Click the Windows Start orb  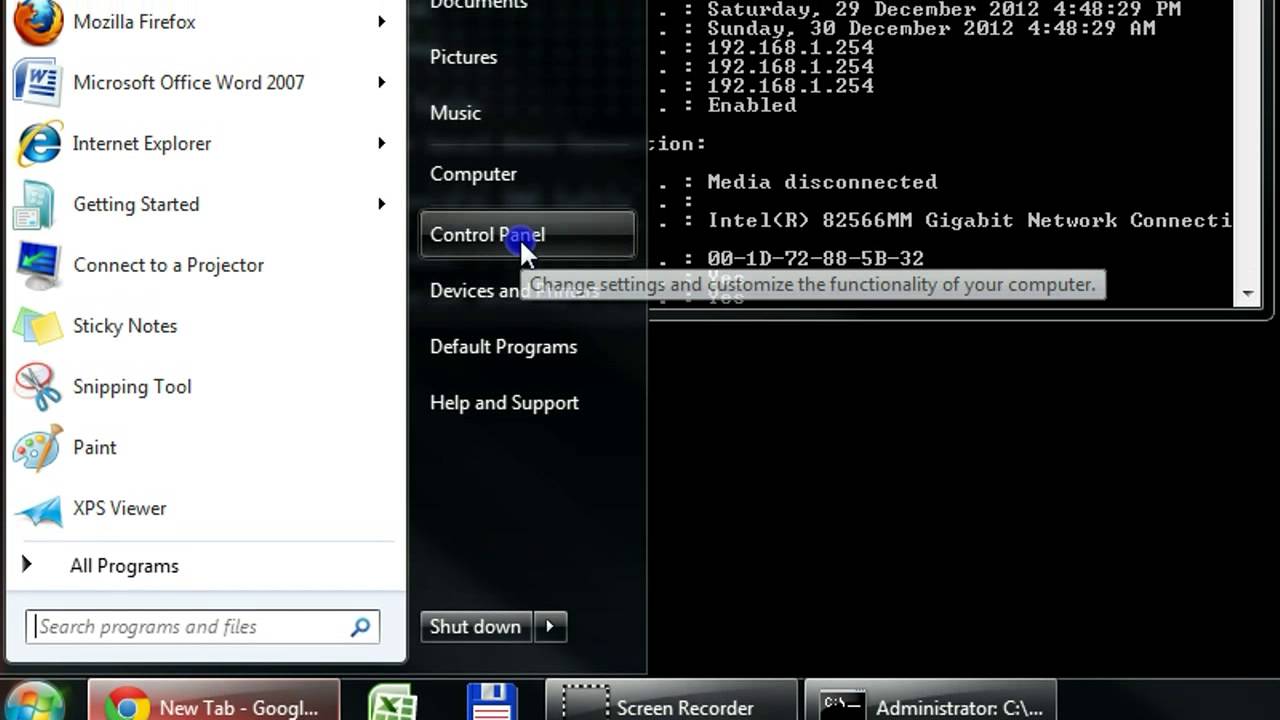pos(35,703)
